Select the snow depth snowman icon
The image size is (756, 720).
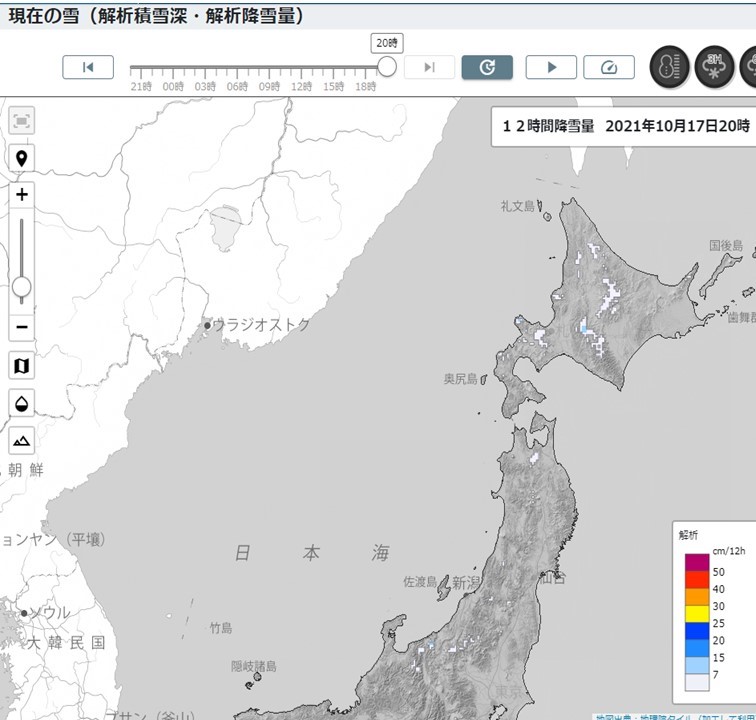click(x=669, y=67)
